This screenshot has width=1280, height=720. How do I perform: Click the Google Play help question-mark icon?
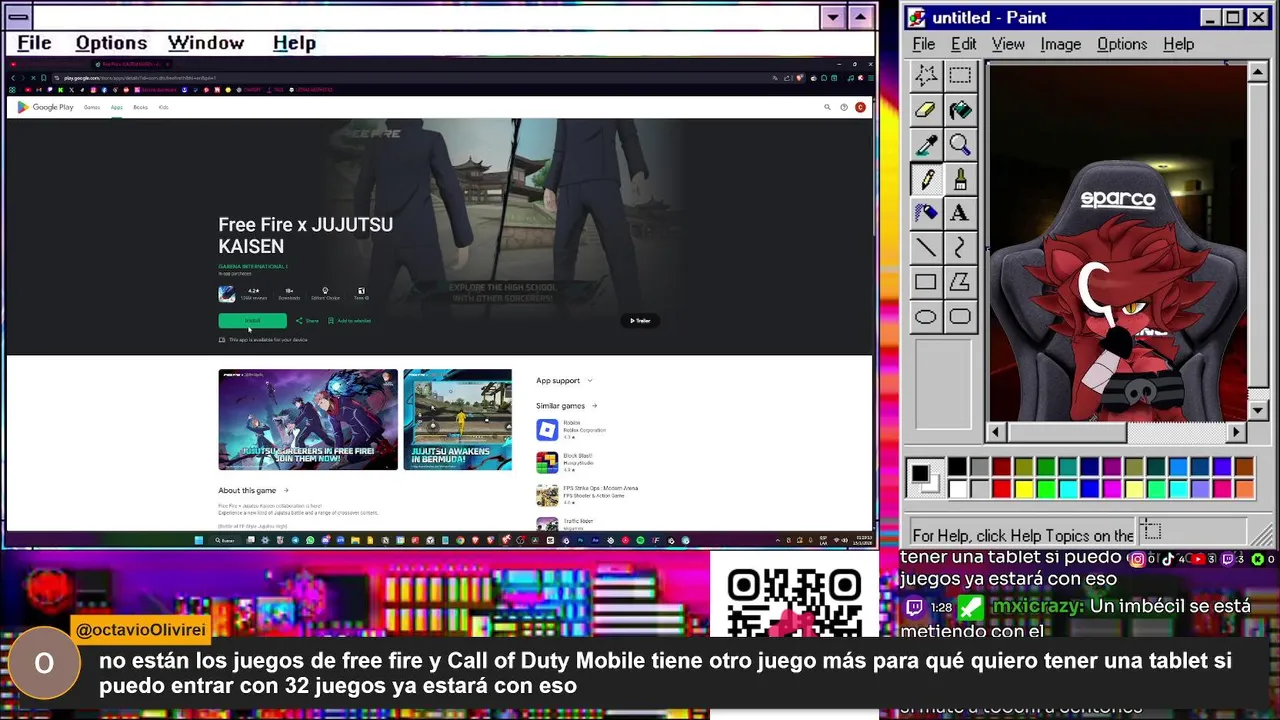843,107
